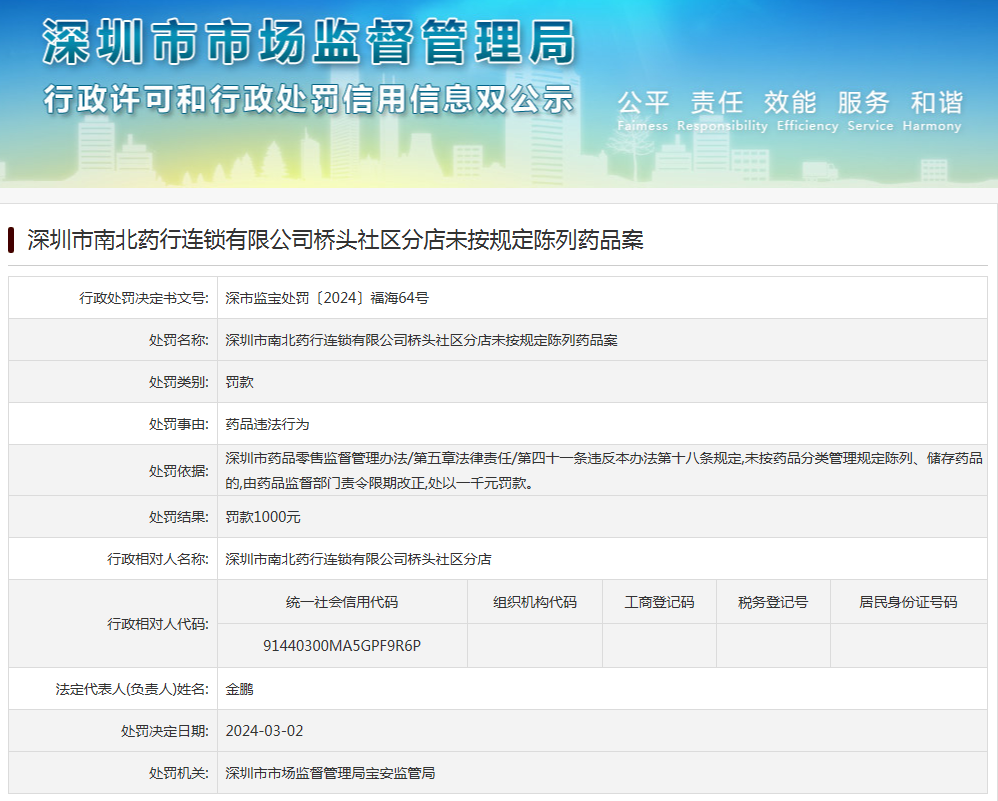Click the penalty name value in 处罚名称 row
The height and width of the screenshot is (801, 998).
[421, 340]
